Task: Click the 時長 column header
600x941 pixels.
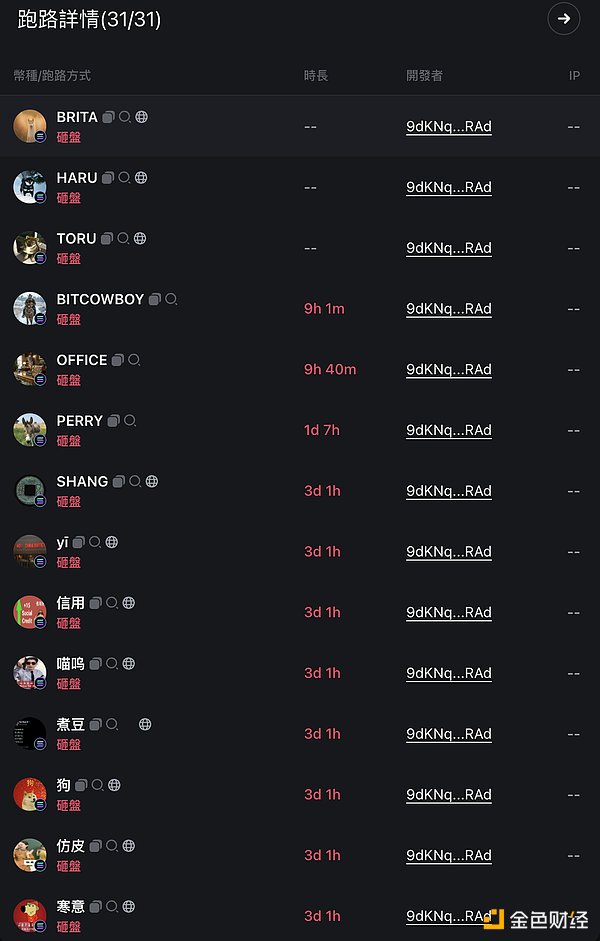Action: point(316,75)
